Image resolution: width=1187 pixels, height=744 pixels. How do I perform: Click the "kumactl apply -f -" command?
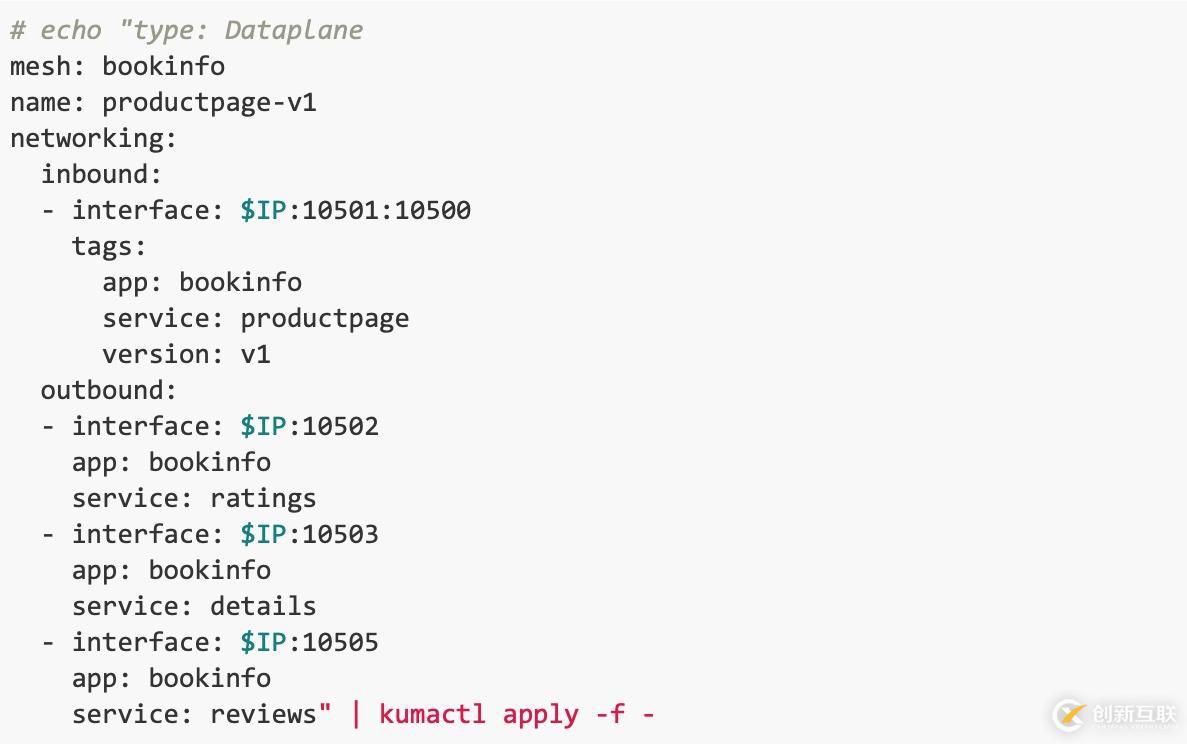coord(516,714)
